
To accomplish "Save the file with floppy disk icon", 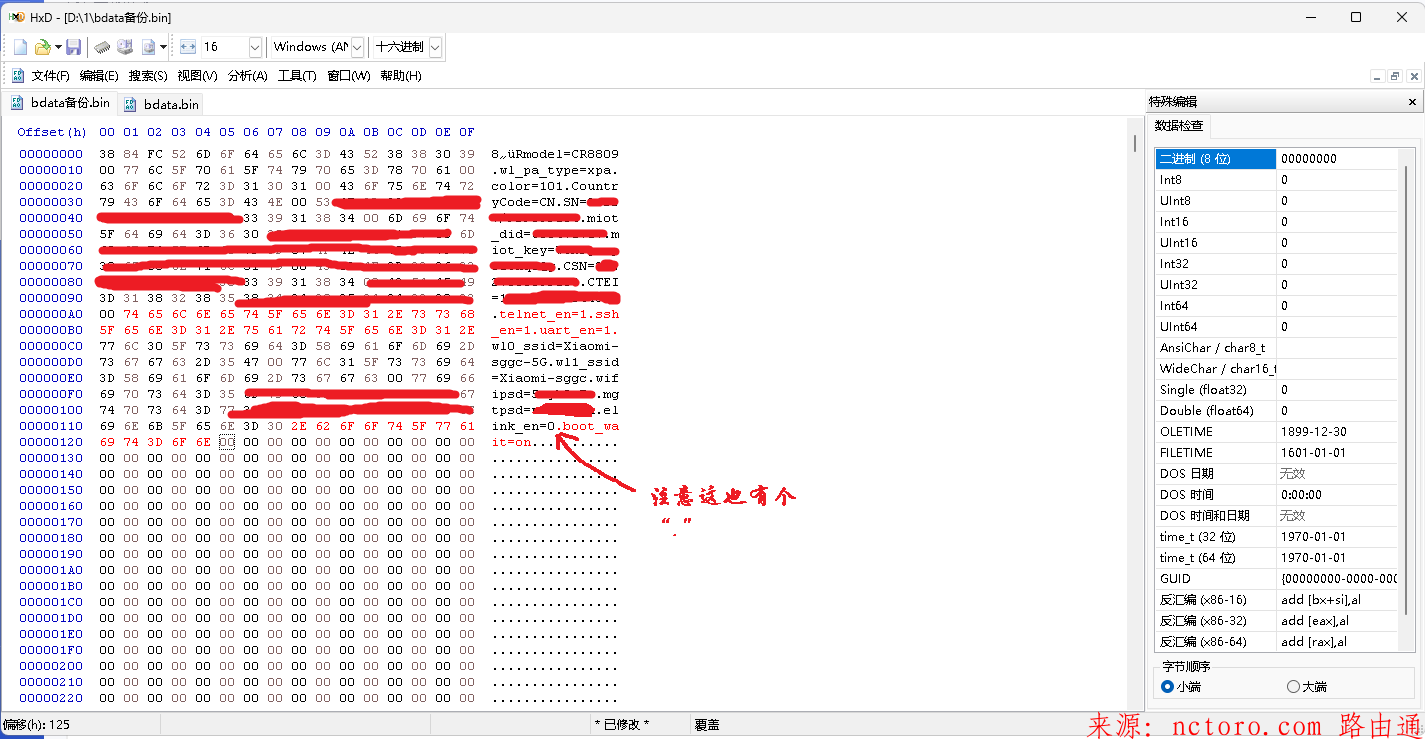I will click(73, 47).
